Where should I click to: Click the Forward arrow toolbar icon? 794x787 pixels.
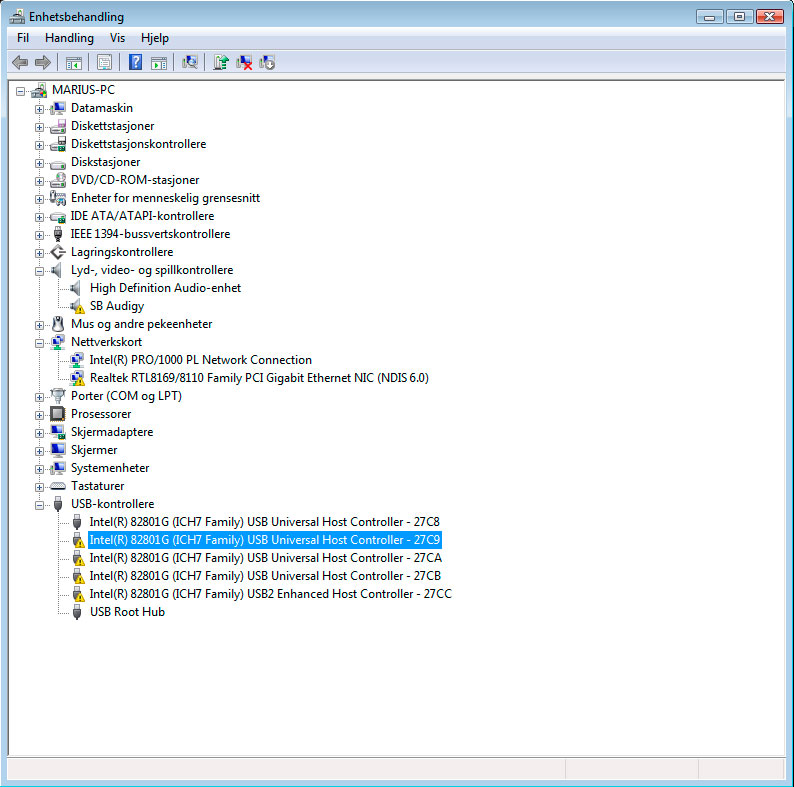point(43,63)
